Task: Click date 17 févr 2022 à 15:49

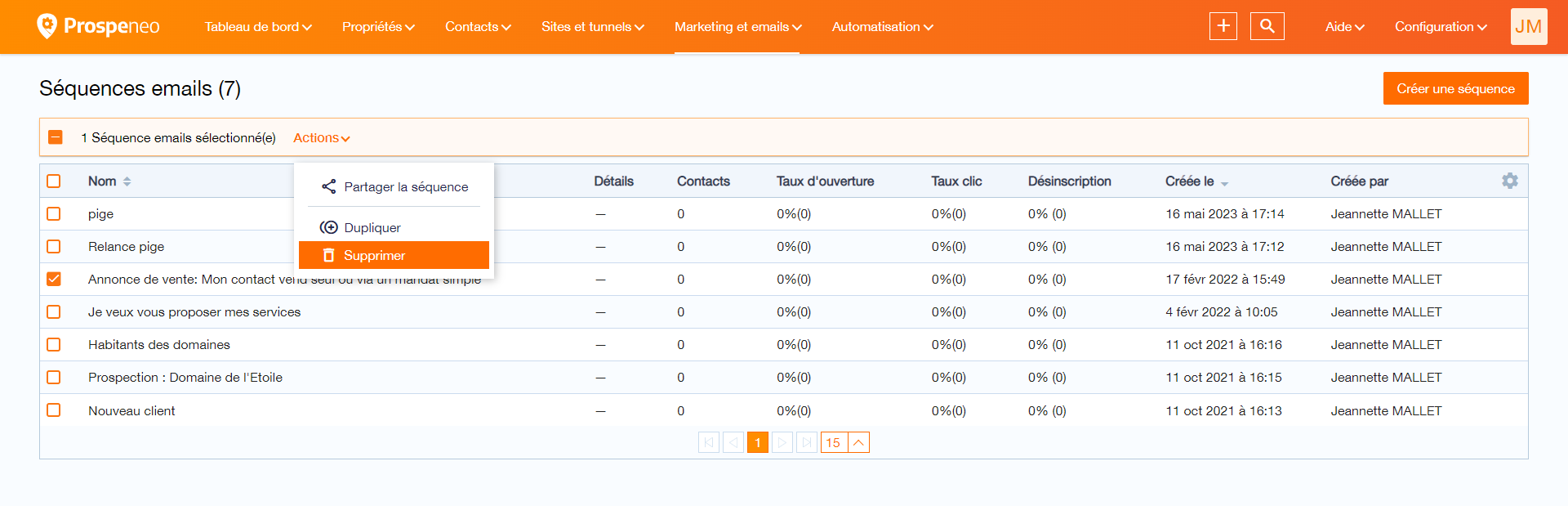Action: (1225, 279)
